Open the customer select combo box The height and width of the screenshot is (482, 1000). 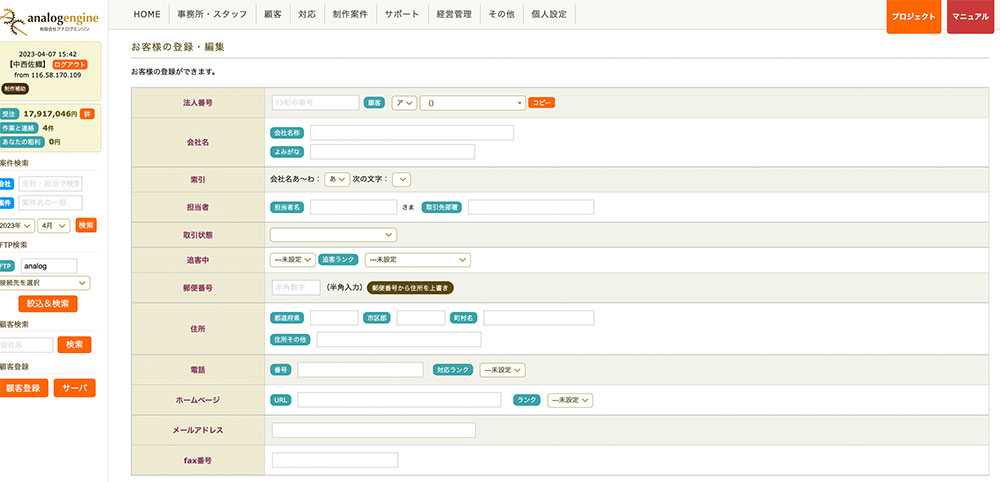click(x=473, y=103)
